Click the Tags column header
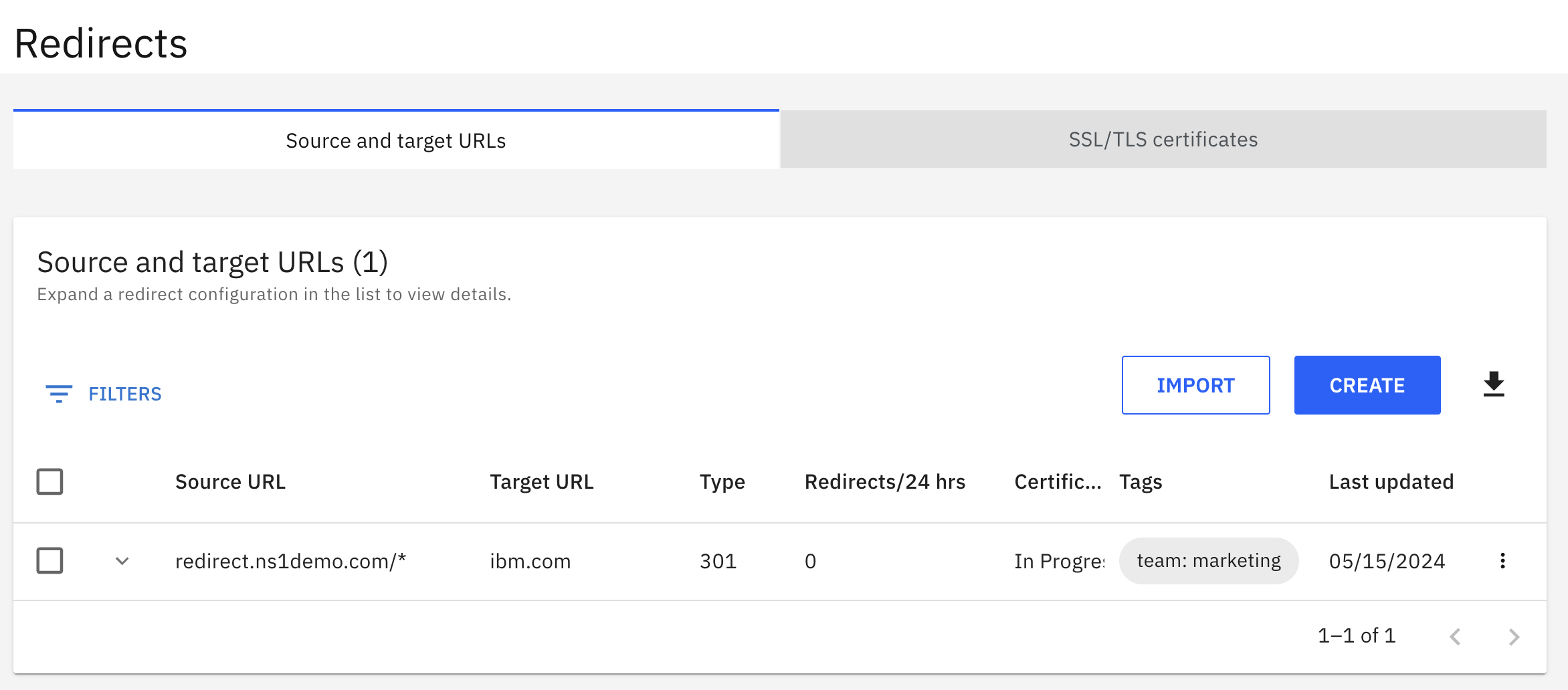1568x690 pixels. tap(1141, 483)
